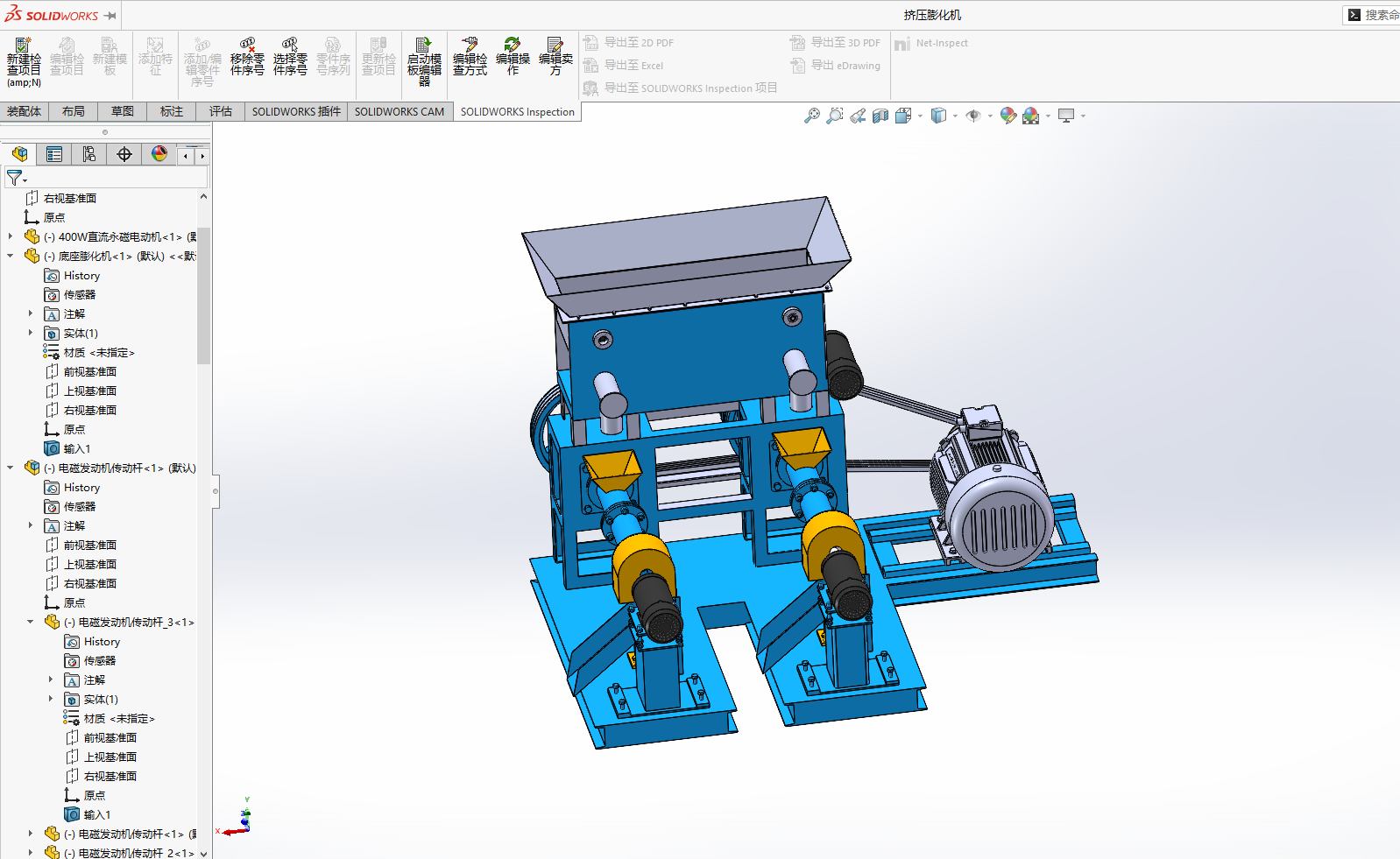Toggle the Section View icon
This screenshot has width=1400, height=859.
[x=880, y=116]
